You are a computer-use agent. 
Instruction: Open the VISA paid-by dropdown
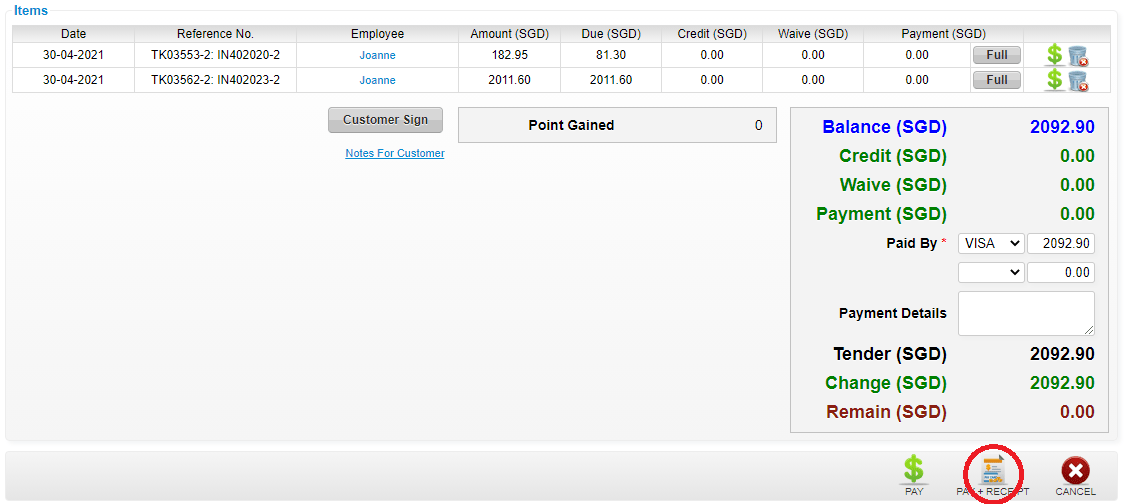[991, 244]
